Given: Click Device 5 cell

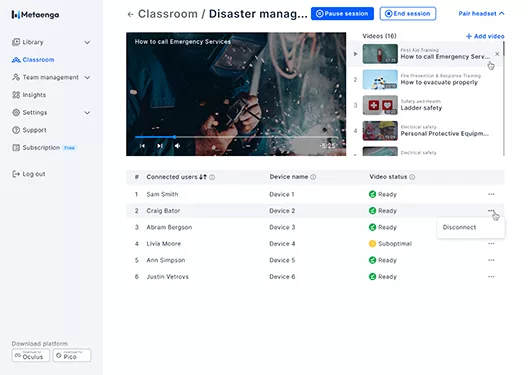Looking at the screenshot, I should click(x=282, y=260).
